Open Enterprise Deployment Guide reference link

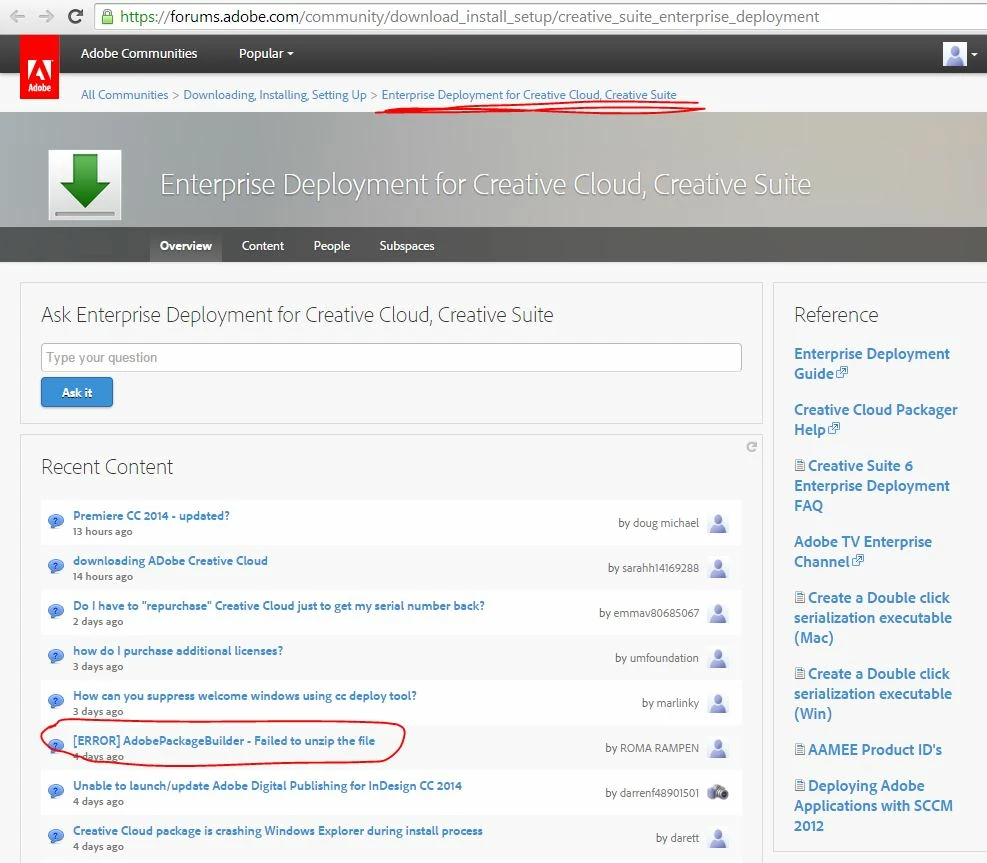tap(872, 363)
